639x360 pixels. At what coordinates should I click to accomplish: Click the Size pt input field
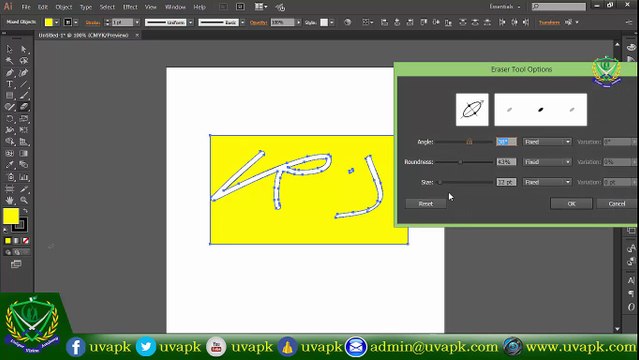506,182
